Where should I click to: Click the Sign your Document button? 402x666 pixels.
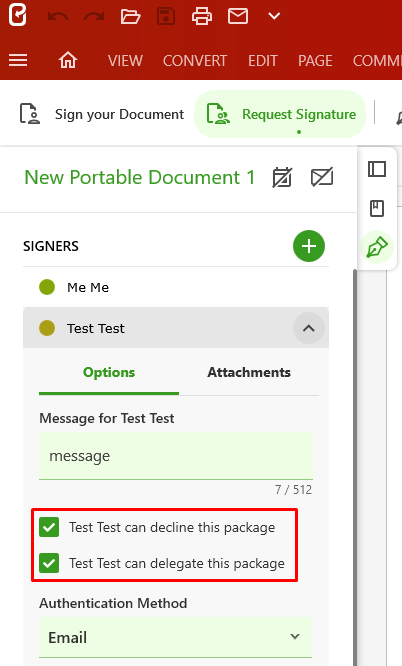[x=102, y=114]
